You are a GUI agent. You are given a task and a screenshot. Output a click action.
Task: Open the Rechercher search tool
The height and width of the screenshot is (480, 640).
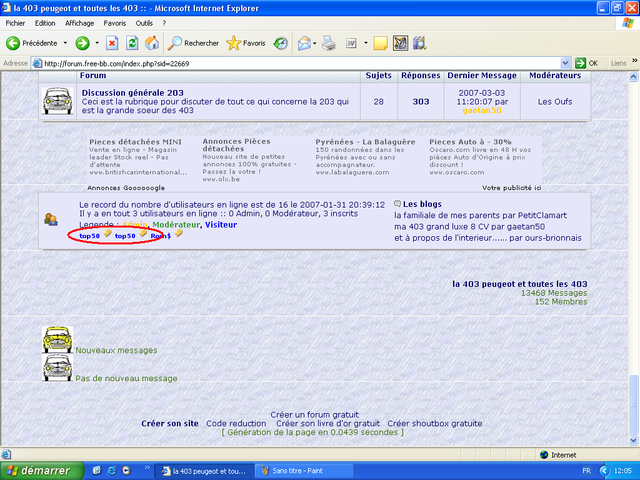pos(193,43)
